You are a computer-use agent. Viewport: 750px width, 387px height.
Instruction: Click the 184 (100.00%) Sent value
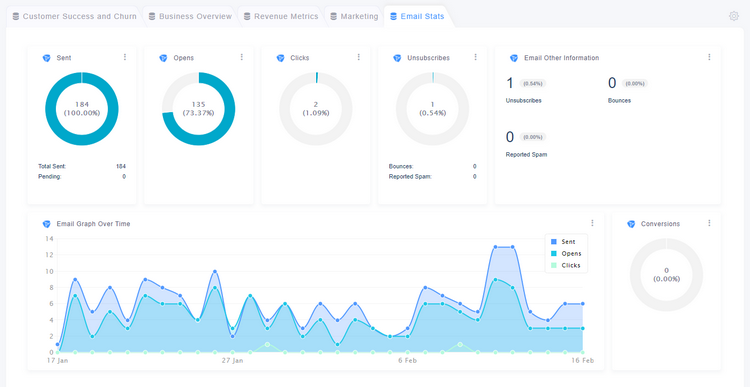tap(82, 109)
